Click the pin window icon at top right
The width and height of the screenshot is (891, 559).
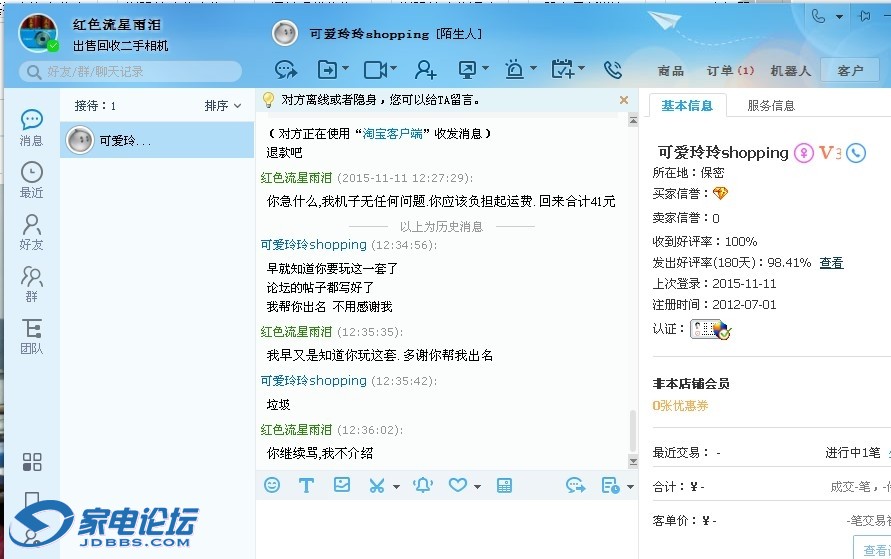pyautogui.click(x=865, y=16)
